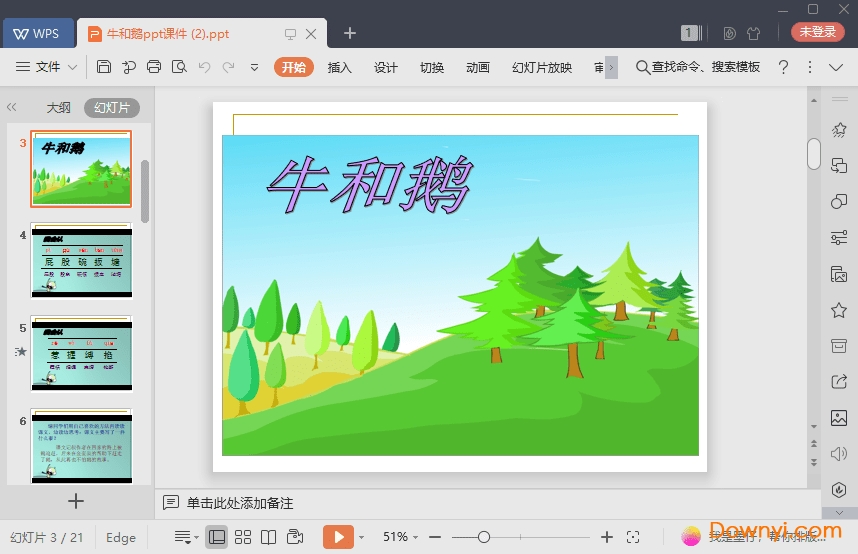Open the properties sliders icon in sidebar
Viewport: 858px width, 554px height.
click(839, 238)
